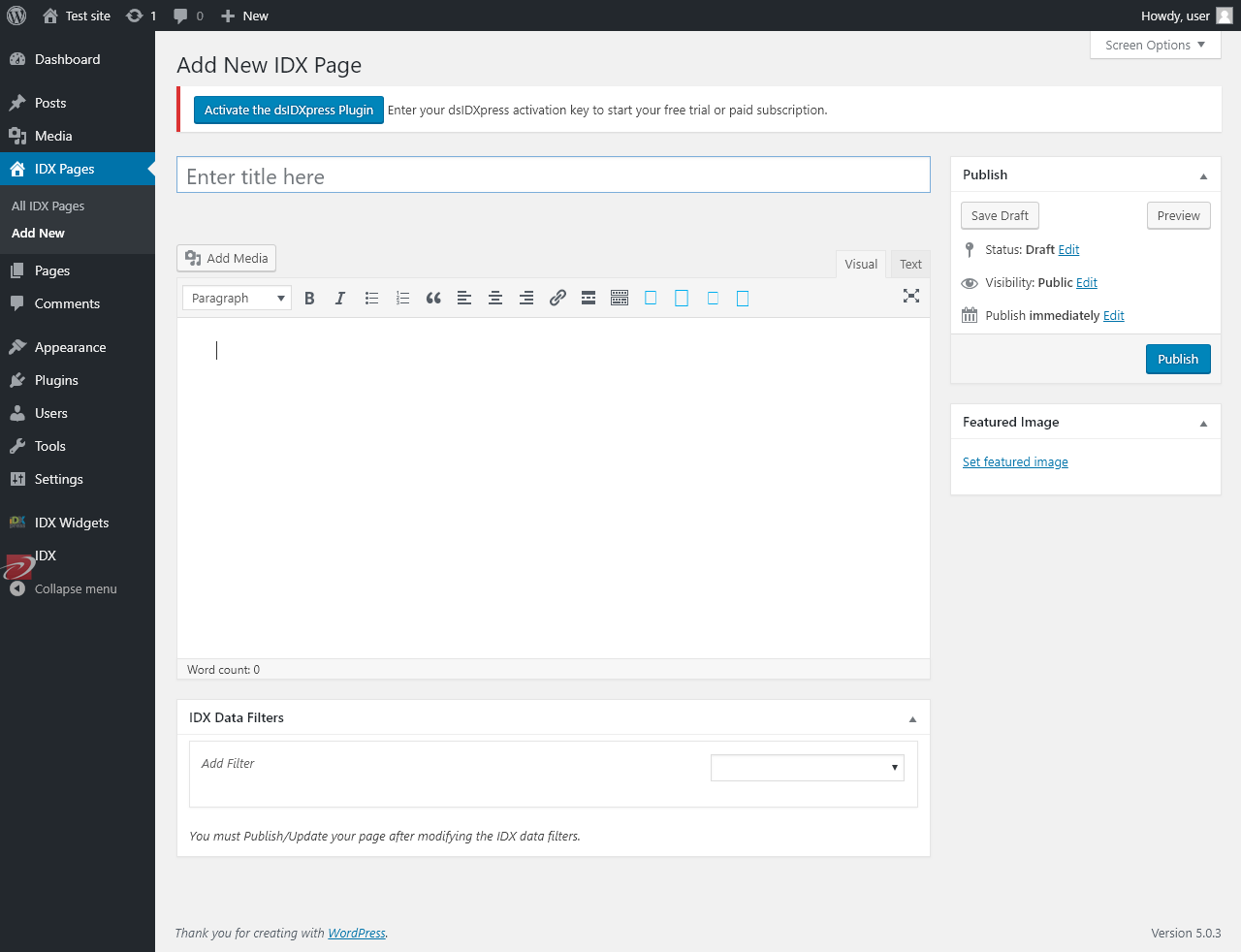
Task: Open the IDX Pages menu in sidebar
Action: coord(78,169)
